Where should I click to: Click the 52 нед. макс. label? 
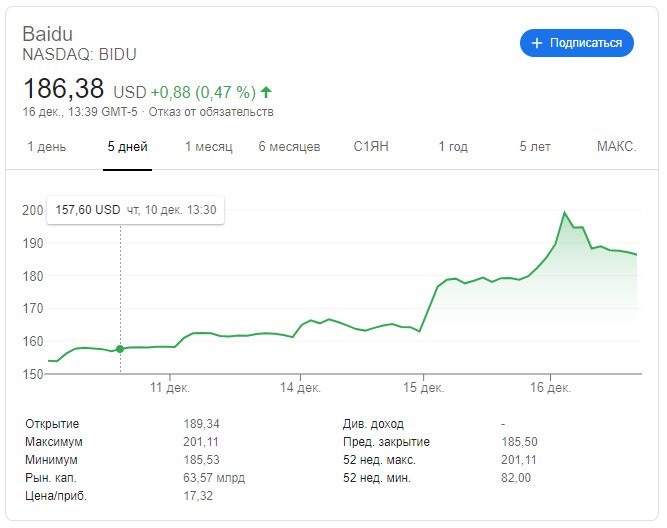[x=379, y=460]
